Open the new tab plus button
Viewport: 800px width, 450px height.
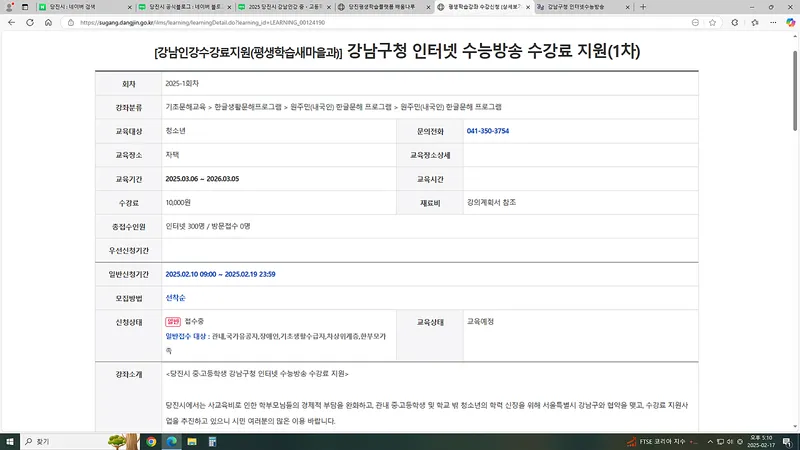[x=642, y=7]
